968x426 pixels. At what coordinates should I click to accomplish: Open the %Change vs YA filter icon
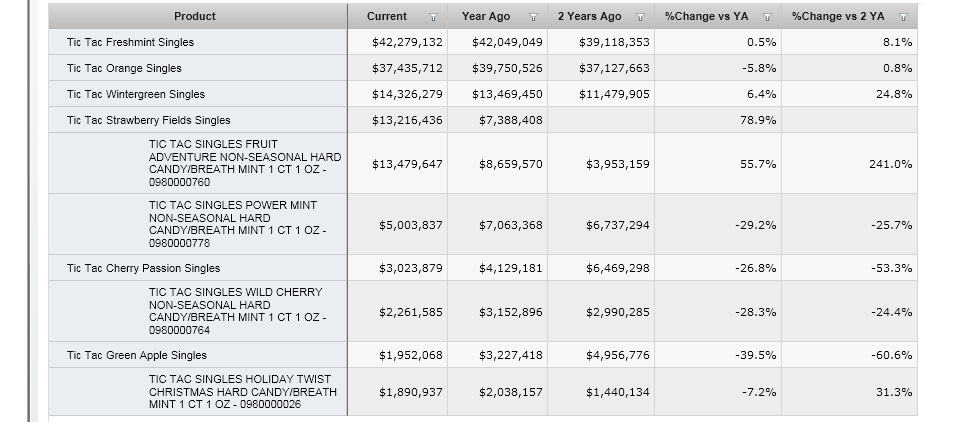[767, 17]
